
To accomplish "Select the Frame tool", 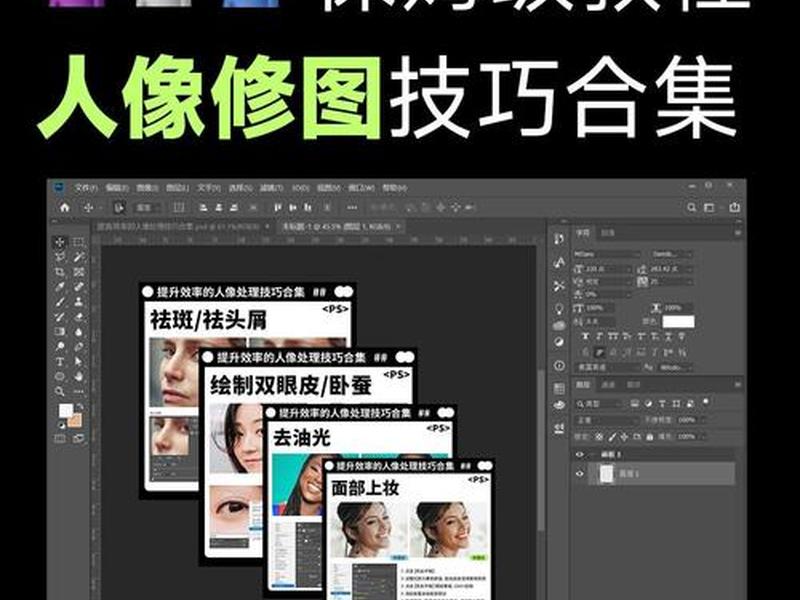I will (x=79, y=272).
